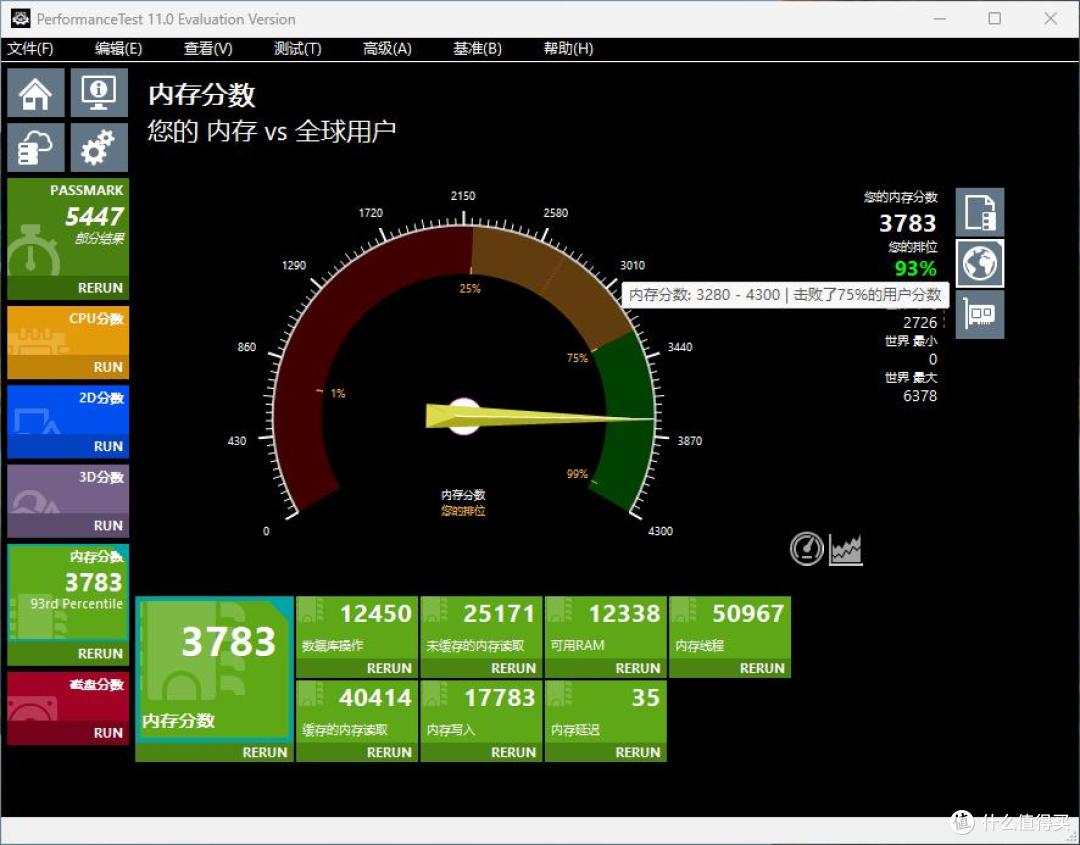The height and width of the screenshot is (845, 1080).
Task: Click the 40414 cached read score
Action: point(375,698)
